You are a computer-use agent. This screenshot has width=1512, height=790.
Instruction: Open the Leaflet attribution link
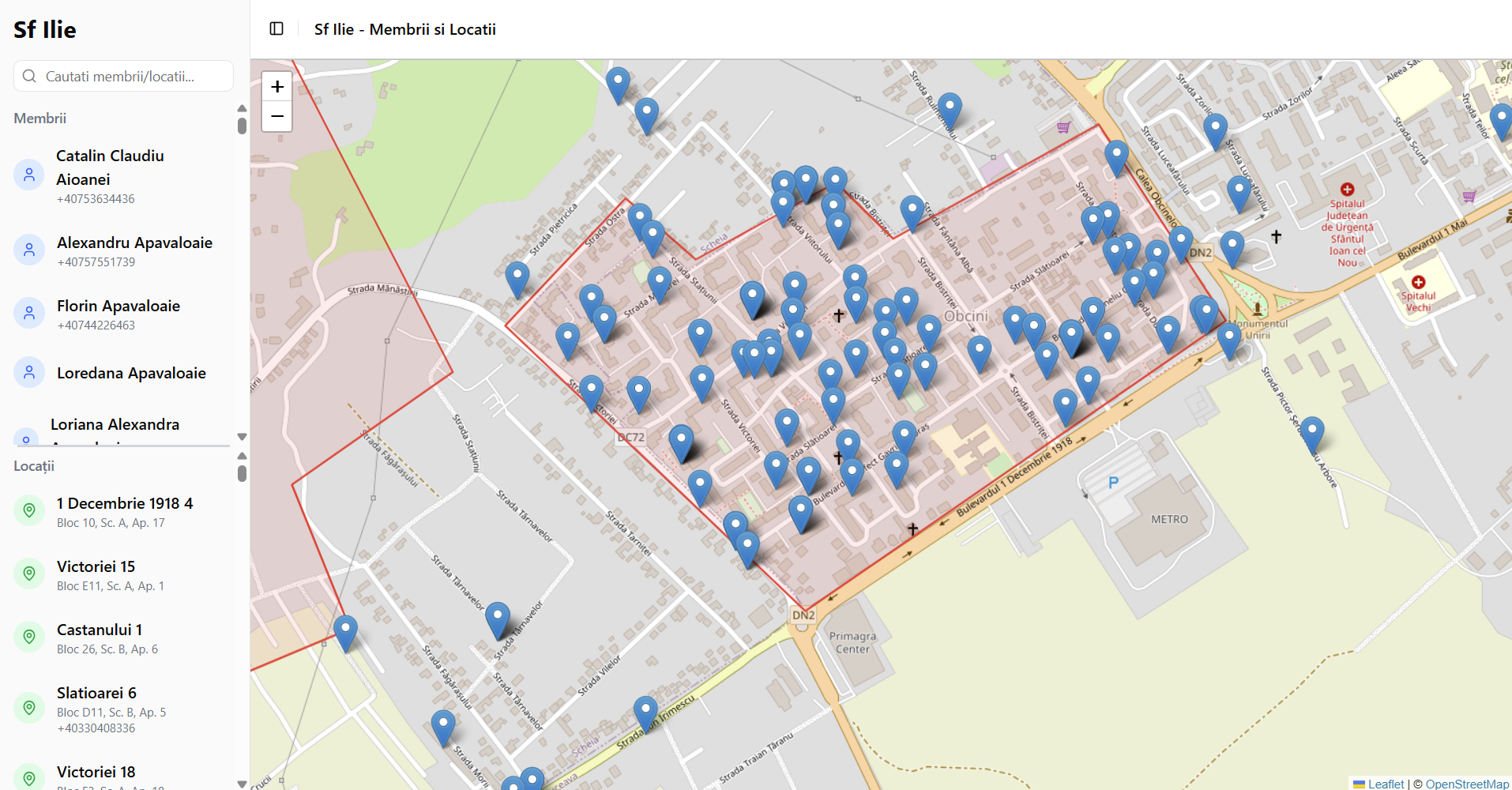coord(1386,784)
